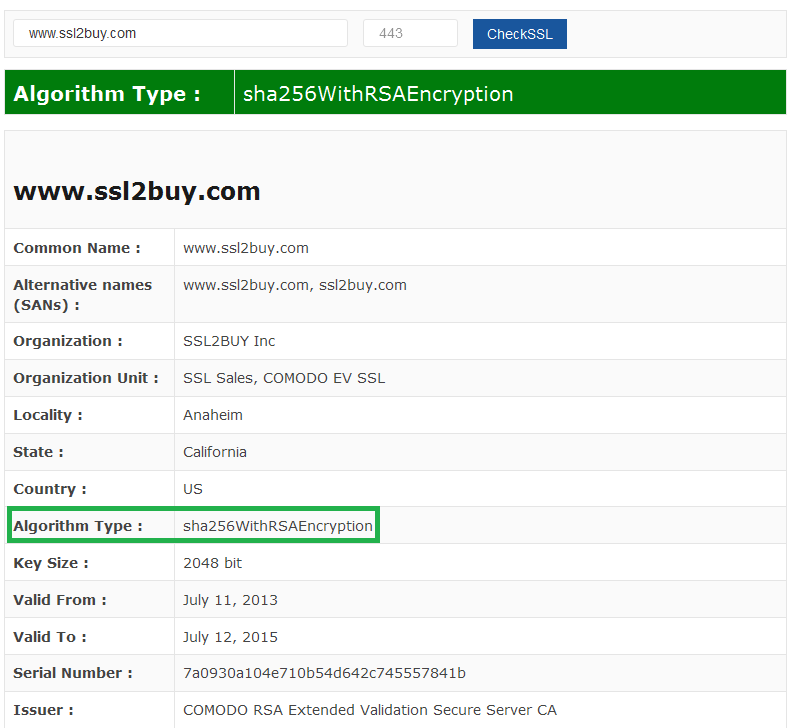Image resolution: width=793 pixels, height=728 pixels.
Task: Click the Organization Unit label
Action: [x=86, y=378]
